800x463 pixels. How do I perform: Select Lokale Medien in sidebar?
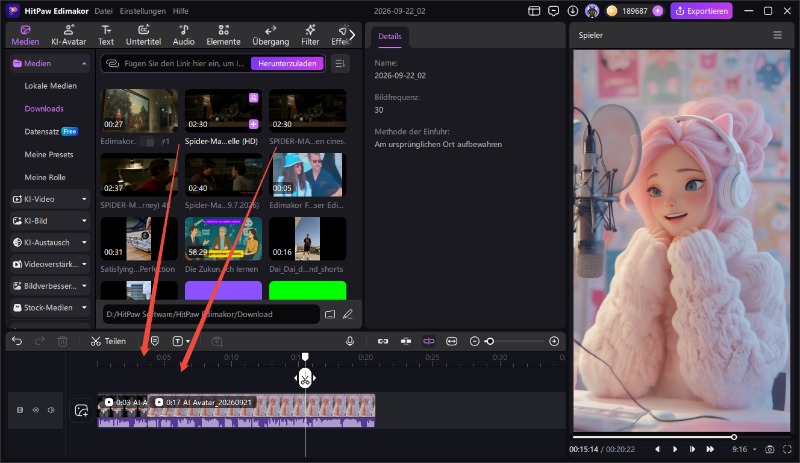pyautogui.click(x=51, y=86)
